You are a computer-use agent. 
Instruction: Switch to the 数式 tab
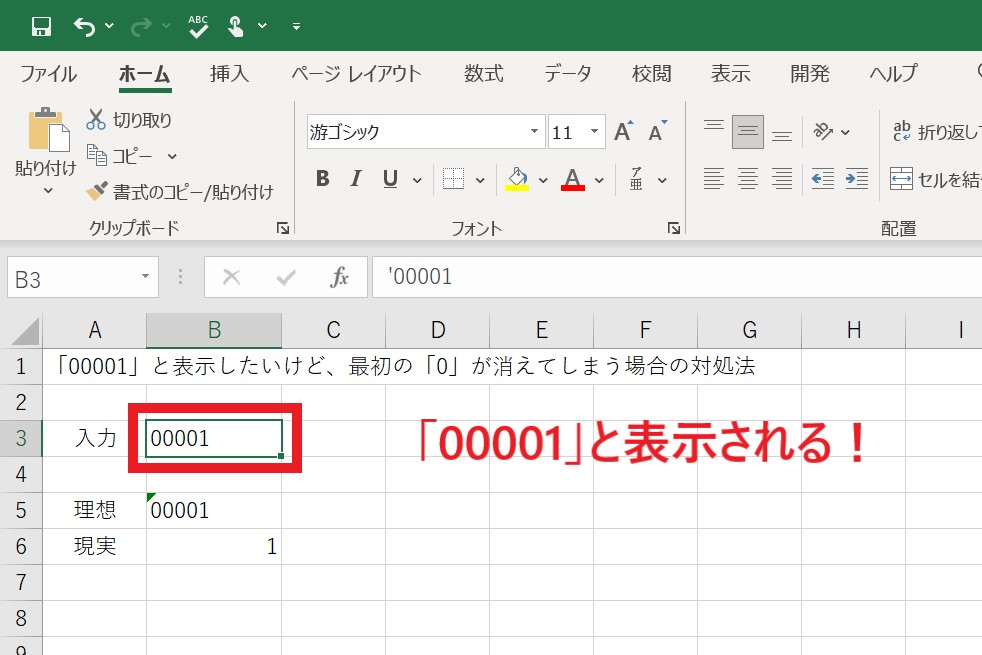483,74
